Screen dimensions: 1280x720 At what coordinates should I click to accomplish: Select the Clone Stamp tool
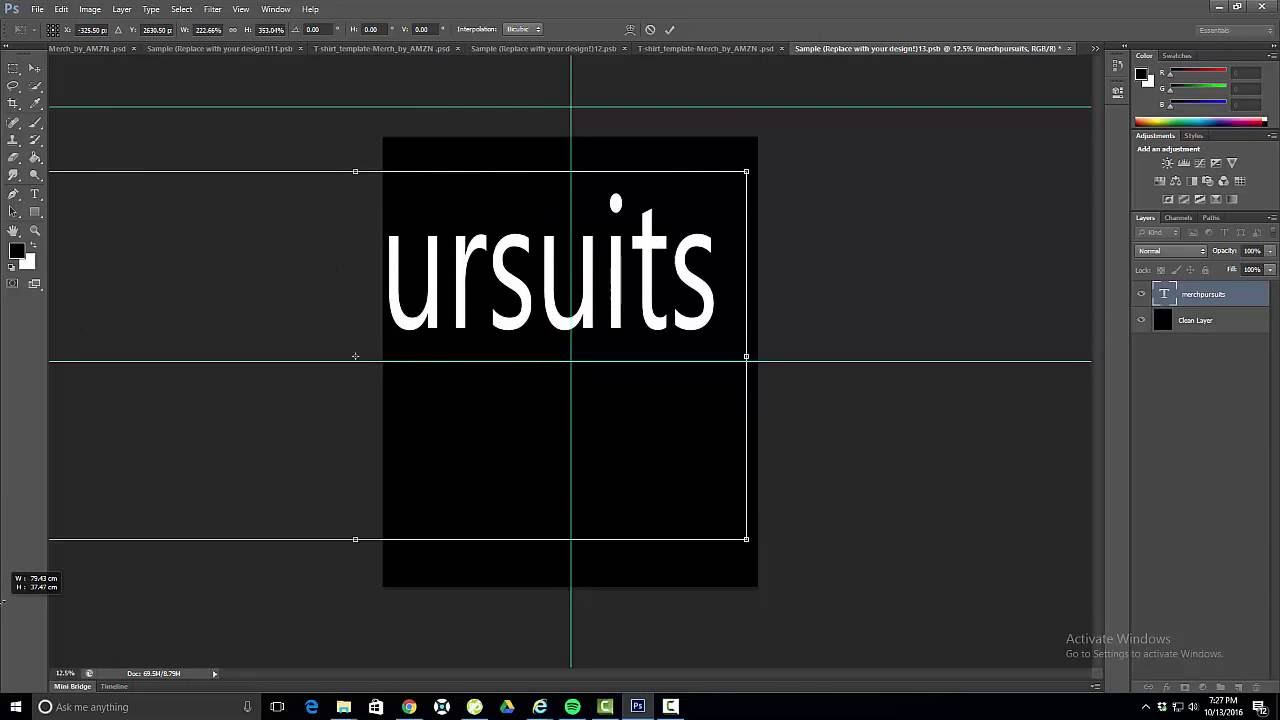click(13, 140)
